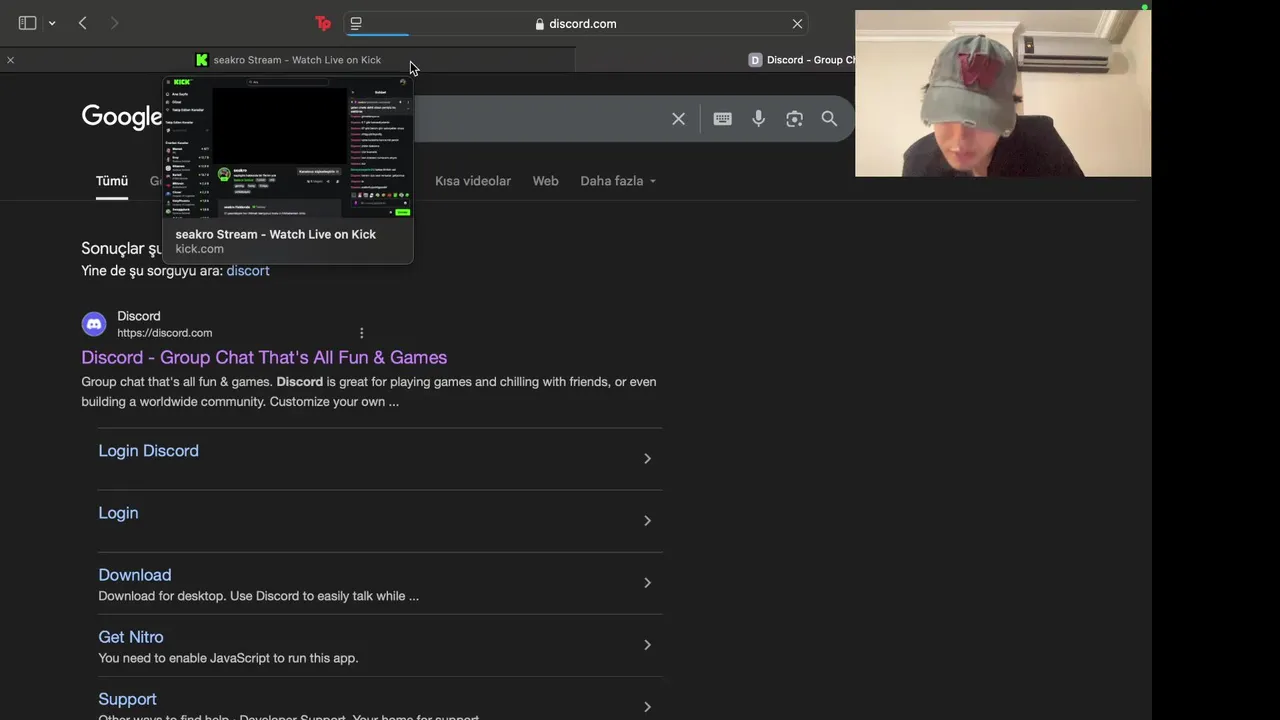The height and width of the screenshot is (720, 1280).
Task: Expand the Login row chevron
Action: (647, 520)
